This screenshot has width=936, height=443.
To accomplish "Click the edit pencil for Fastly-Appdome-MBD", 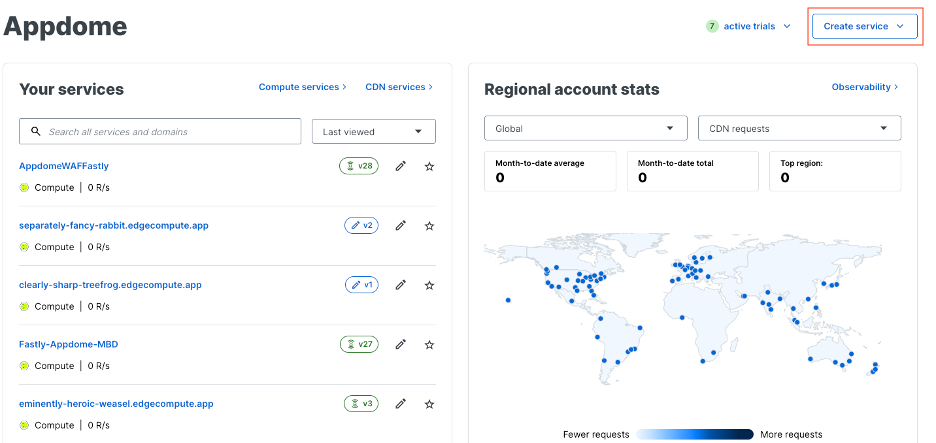I will click(x=401, y=344).
